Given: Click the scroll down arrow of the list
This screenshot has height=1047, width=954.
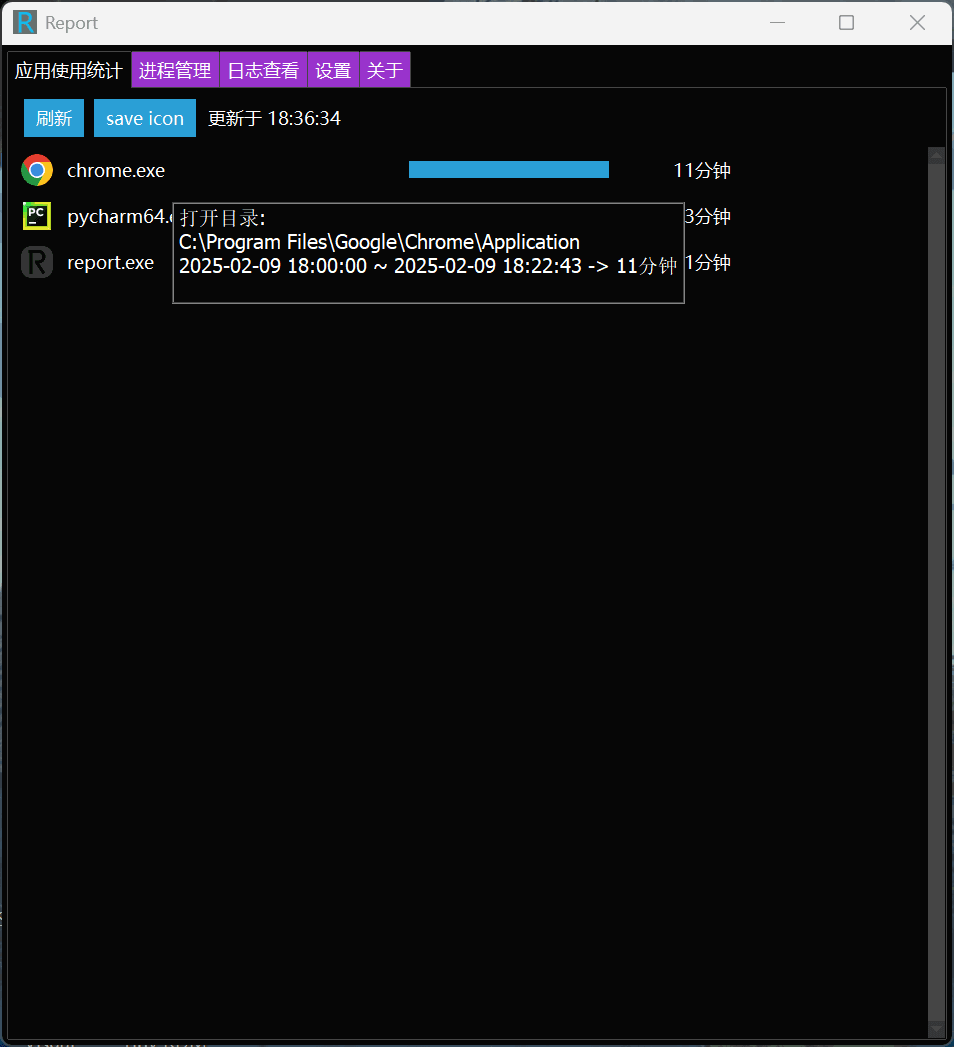Looking at the screenshot, I should (936, 1029).
